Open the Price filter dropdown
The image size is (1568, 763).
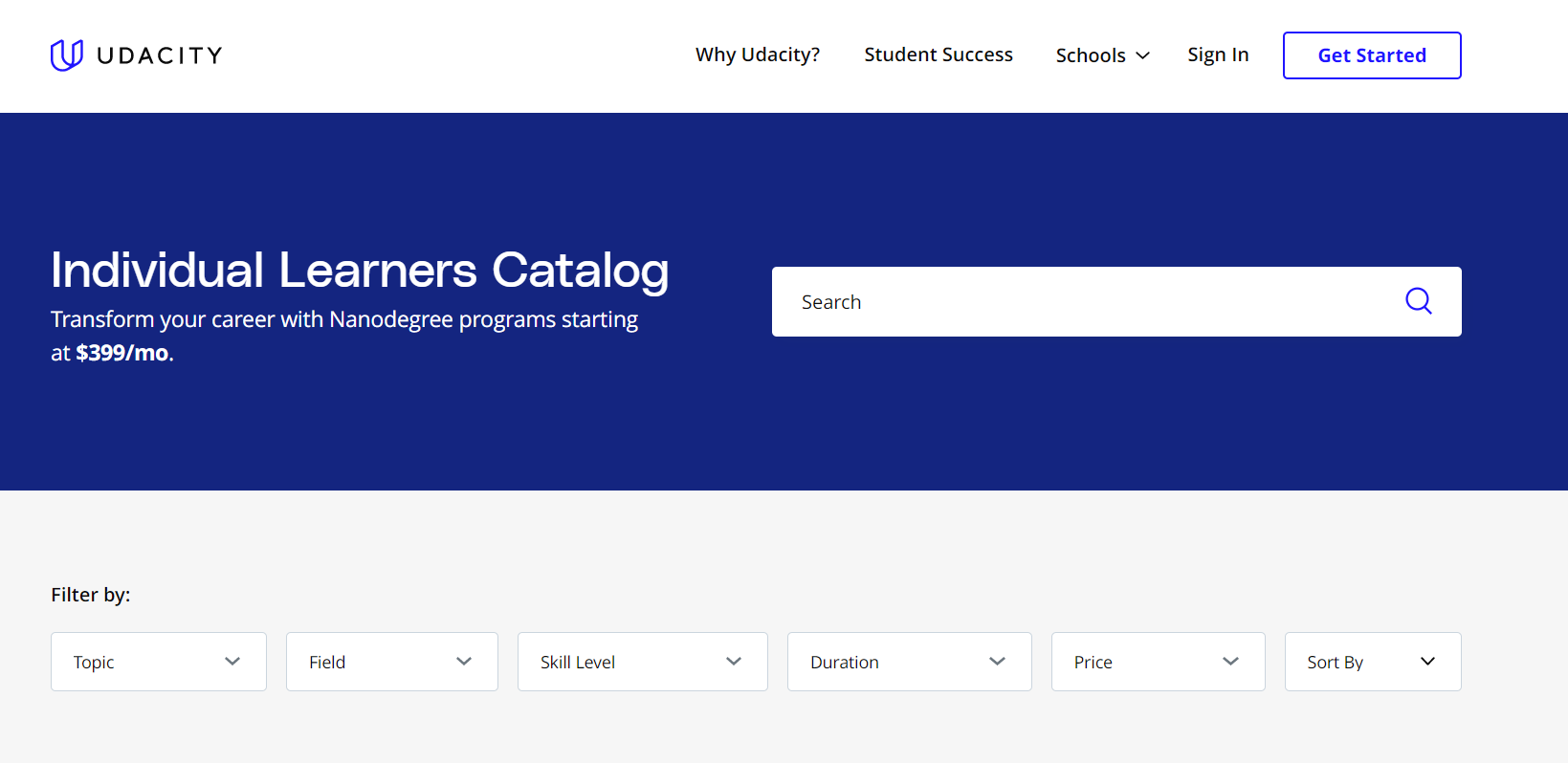point(1159,662)
